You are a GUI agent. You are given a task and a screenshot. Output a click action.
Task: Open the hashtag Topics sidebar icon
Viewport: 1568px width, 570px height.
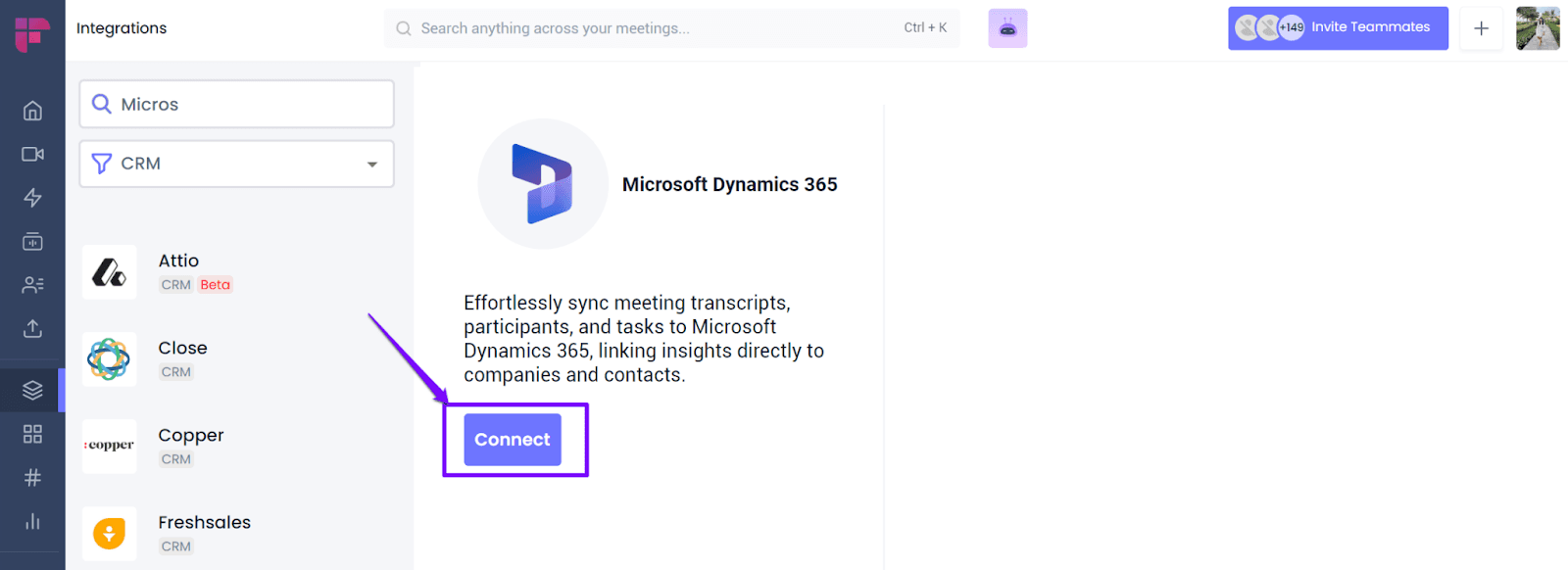[32, 477]
